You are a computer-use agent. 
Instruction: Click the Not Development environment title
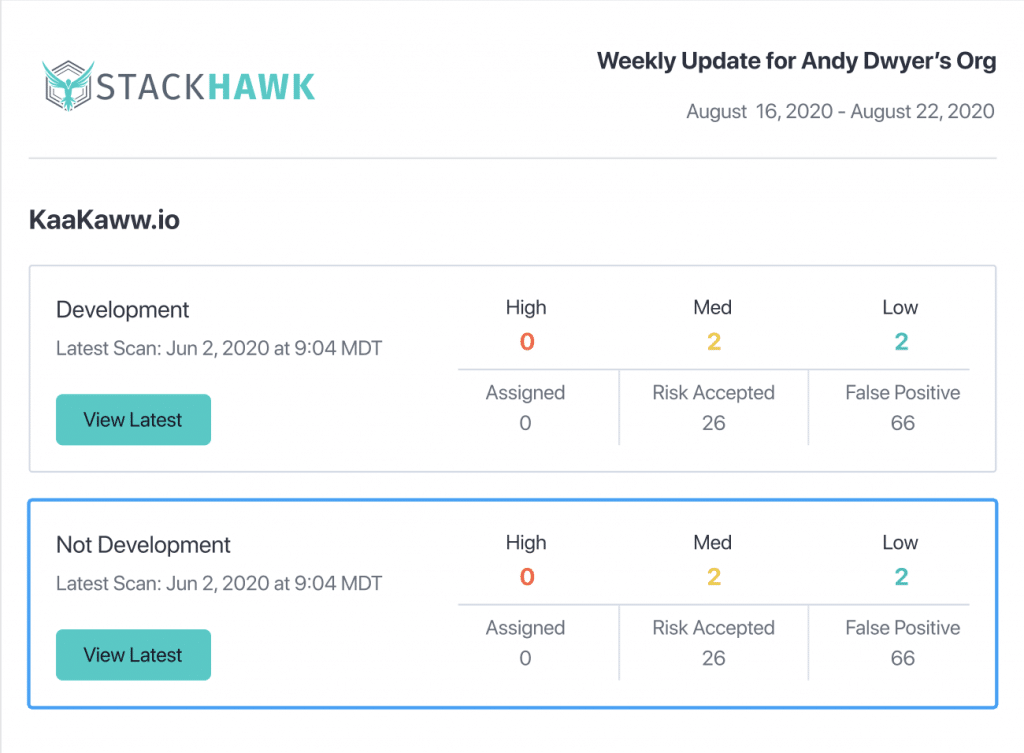click(x=143, y=545)
